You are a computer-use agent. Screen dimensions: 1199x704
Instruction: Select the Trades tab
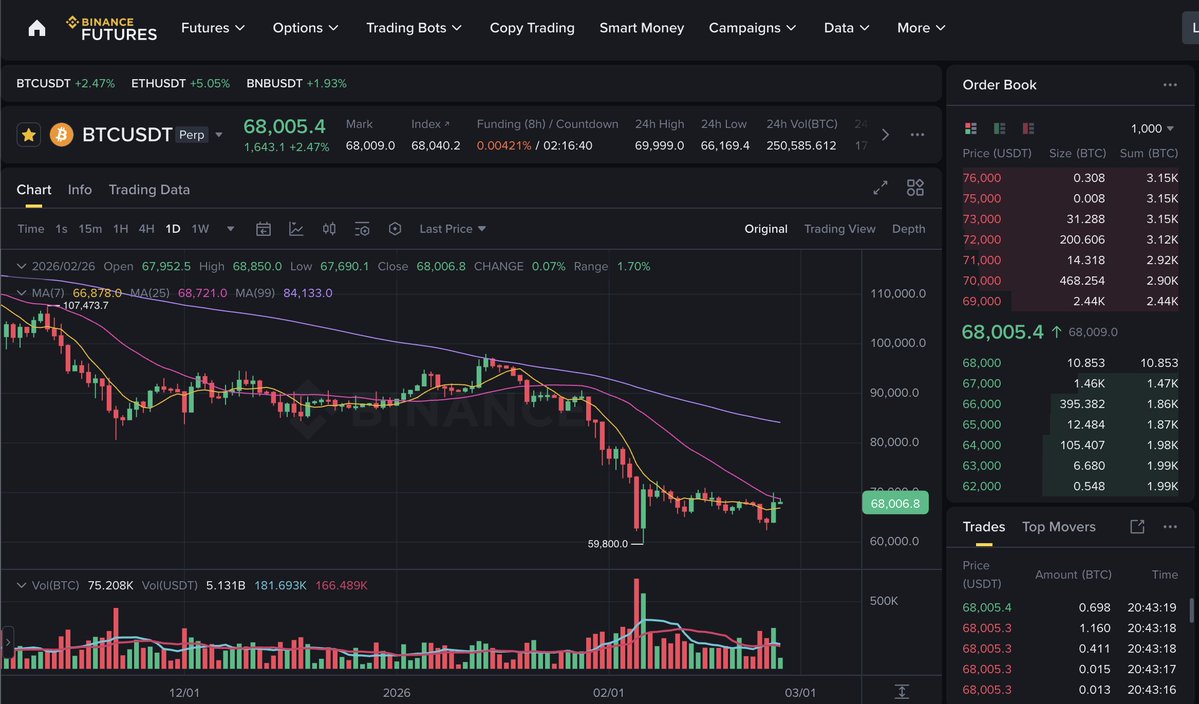pos(983,527)
